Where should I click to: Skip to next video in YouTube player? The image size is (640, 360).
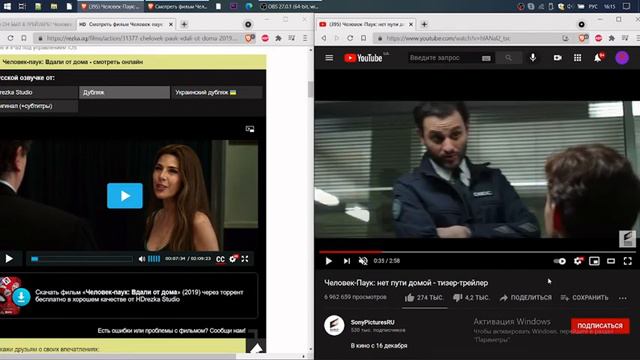click(x=347, y=261)
